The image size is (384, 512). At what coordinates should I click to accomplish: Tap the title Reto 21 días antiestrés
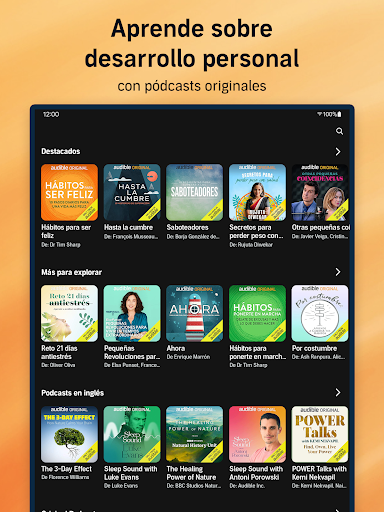(x=59, y=352)
